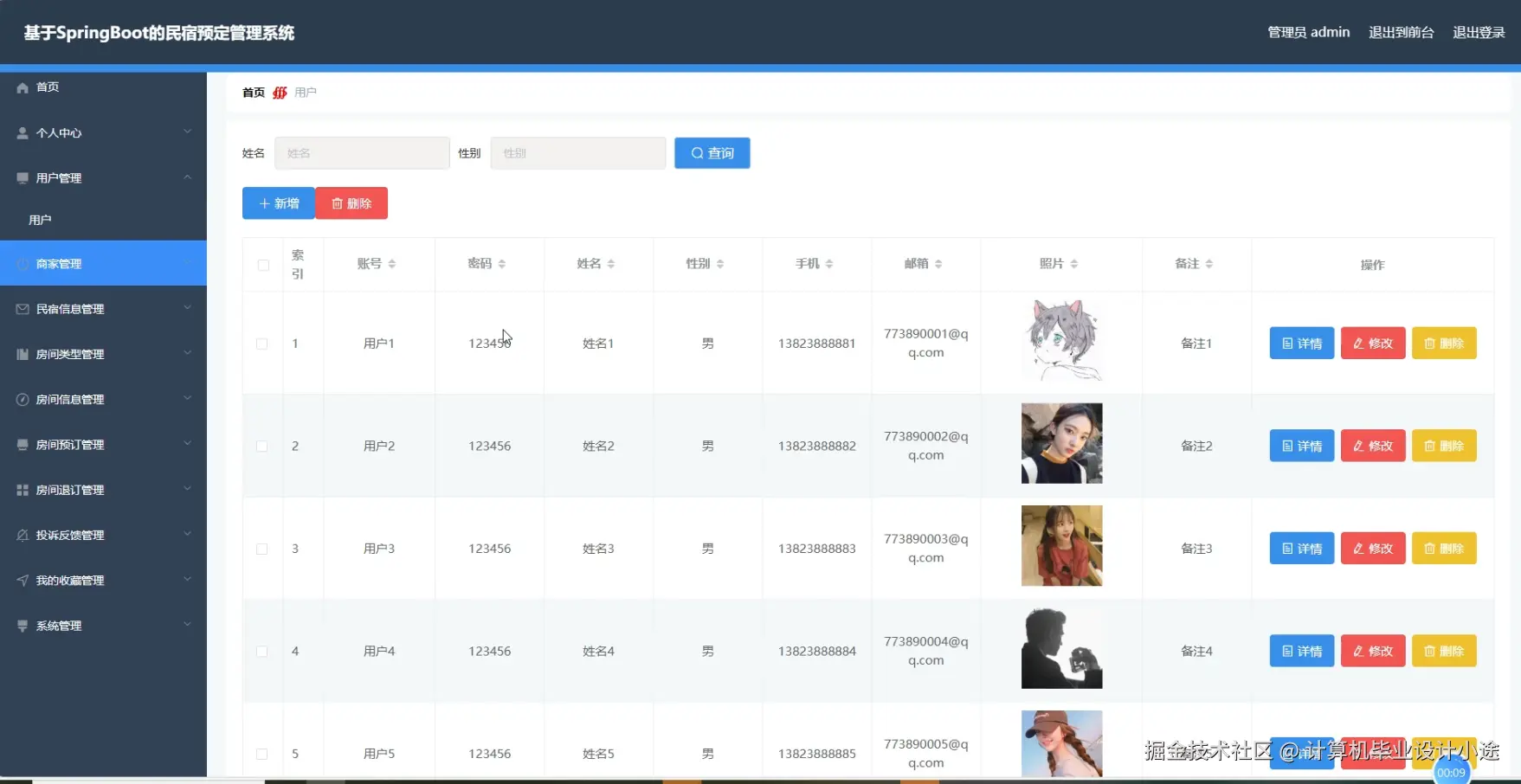This screenshot has height=784, width=1521.
Task: Click the paper plane icon beside 我的收藏管理
Action: (23, 581)
